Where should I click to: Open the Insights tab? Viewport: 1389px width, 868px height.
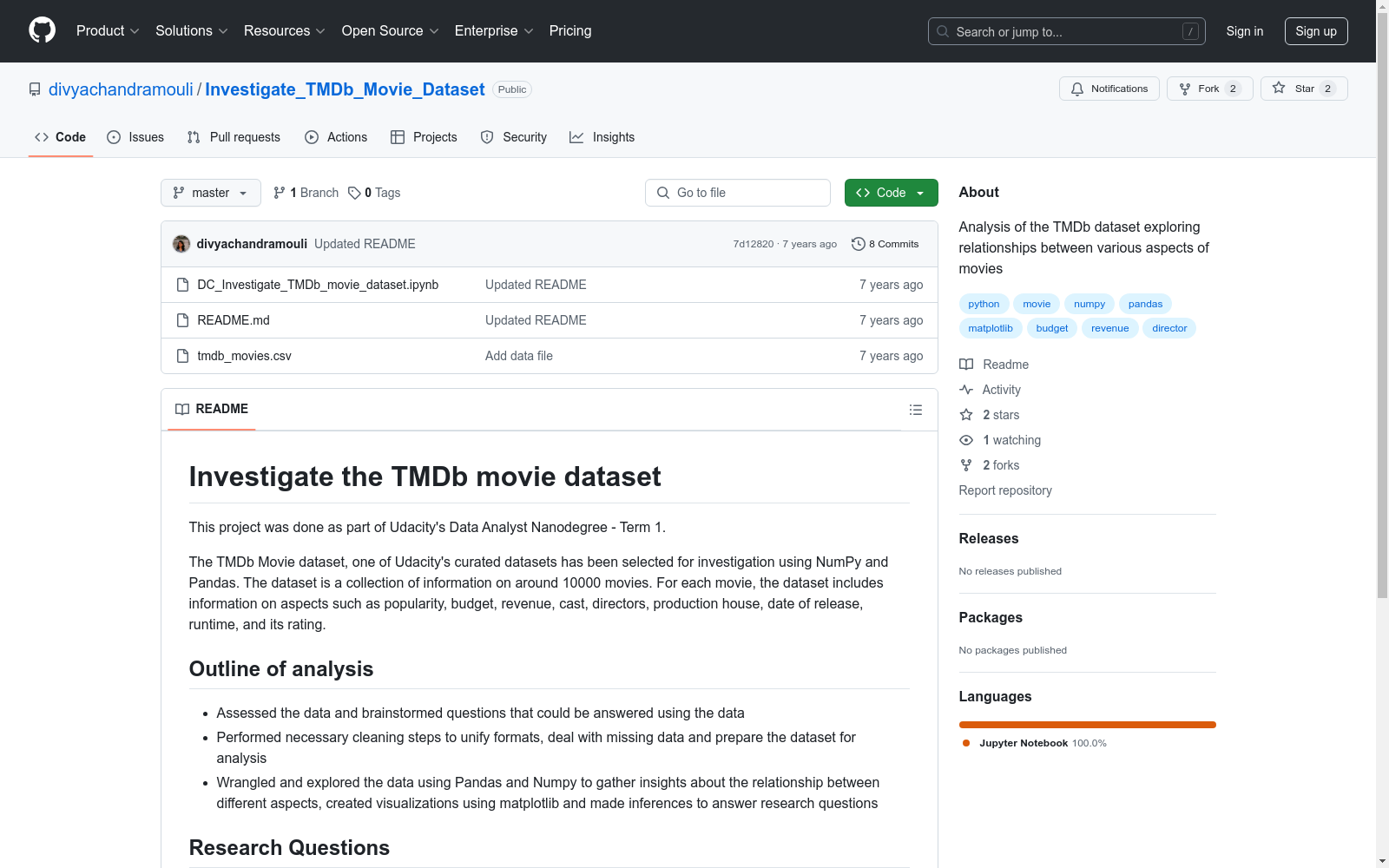tap(602, 137)
